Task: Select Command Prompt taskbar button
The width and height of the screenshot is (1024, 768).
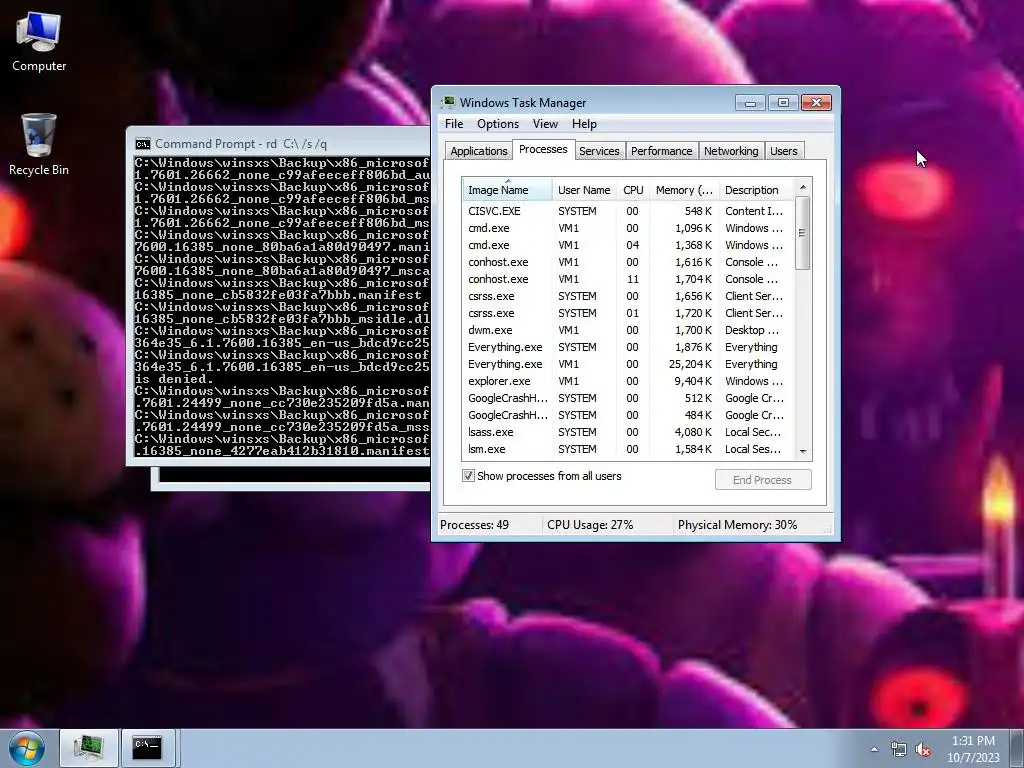Action: point(148,748)
